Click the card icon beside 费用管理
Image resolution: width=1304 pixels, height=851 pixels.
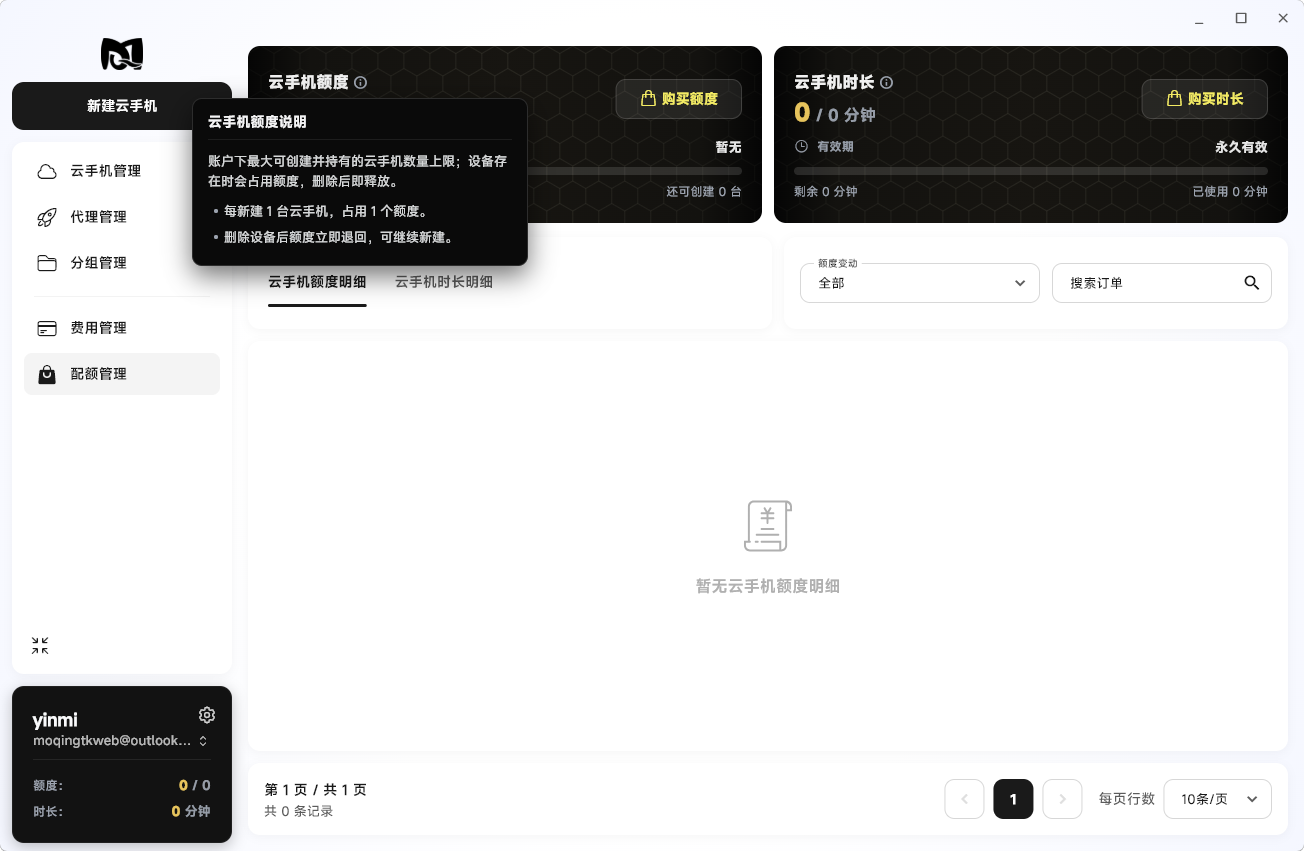(47, 328)
